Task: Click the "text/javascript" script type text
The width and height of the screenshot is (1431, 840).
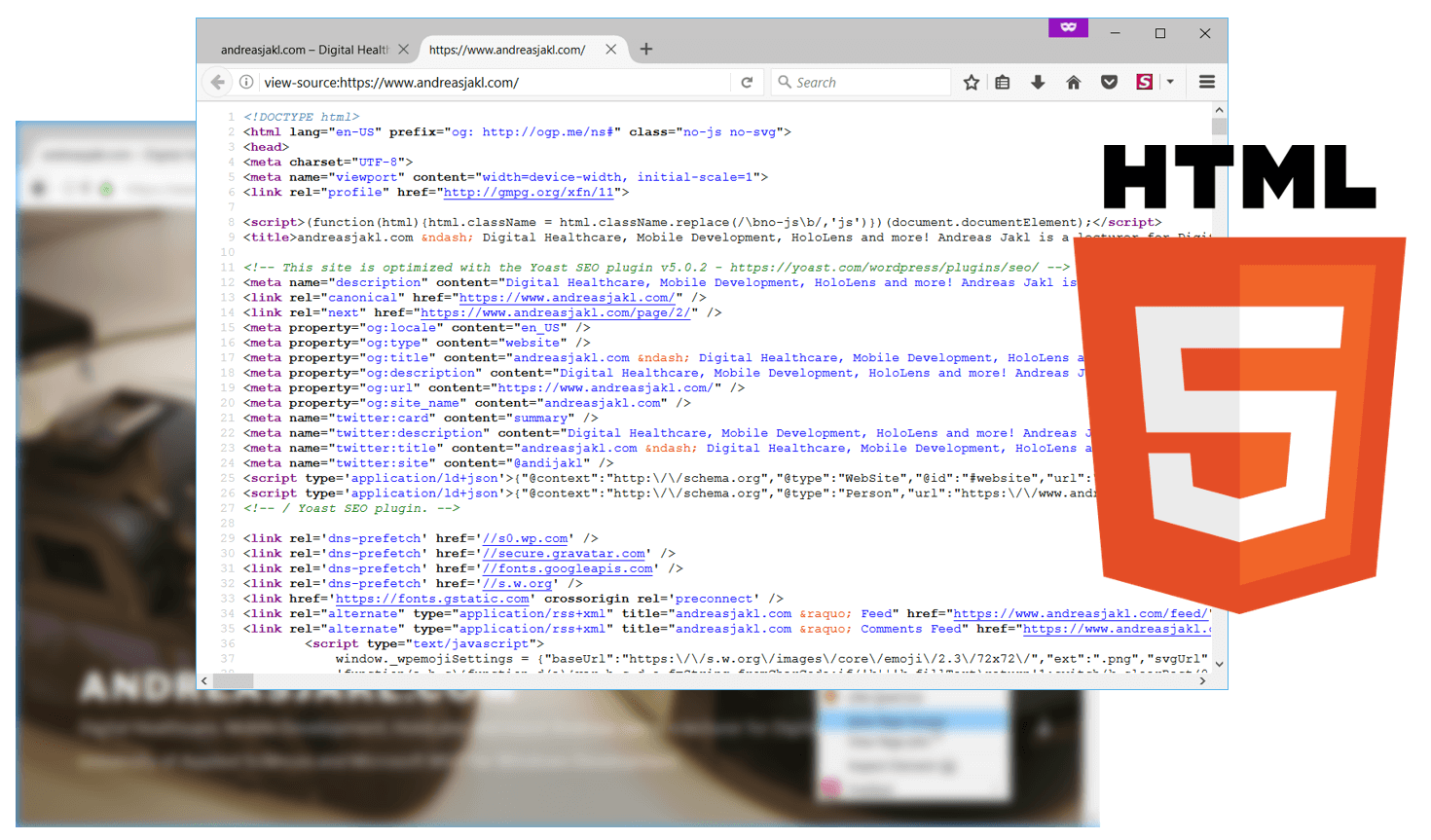Action: [471, 644]
